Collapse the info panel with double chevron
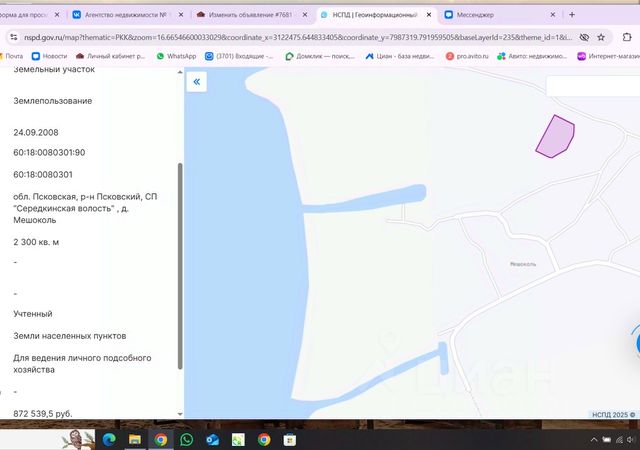 pyautogui.click(x=196, y=82)
